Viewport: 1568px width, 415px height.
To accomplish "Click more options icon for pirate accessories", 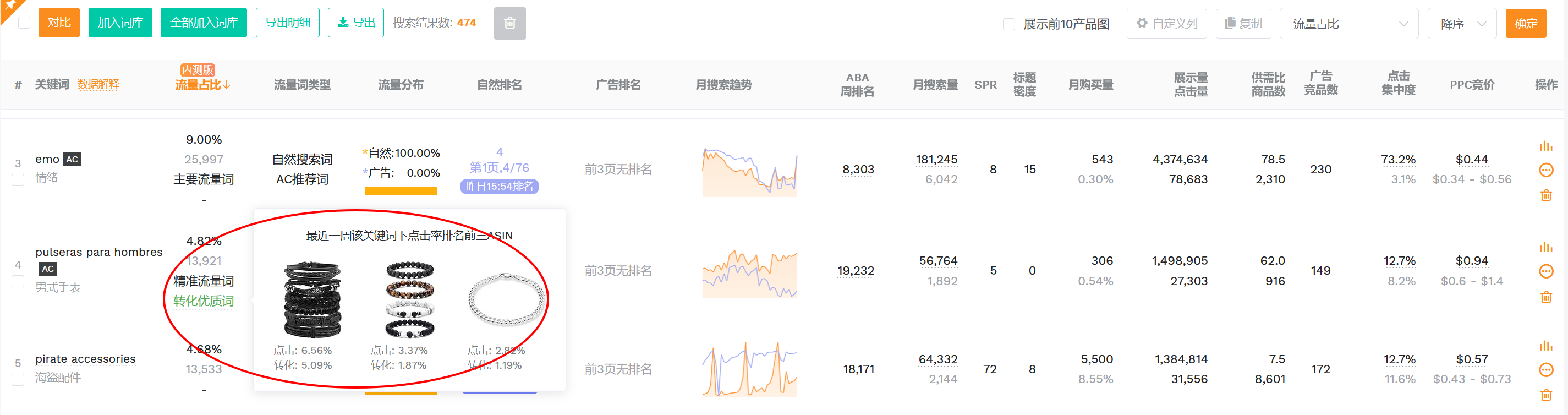I will click(1545, 369).
